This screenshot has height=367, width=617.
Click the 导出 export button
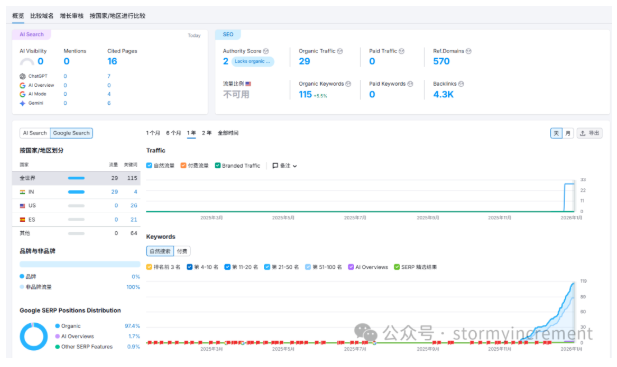(589, 133)
